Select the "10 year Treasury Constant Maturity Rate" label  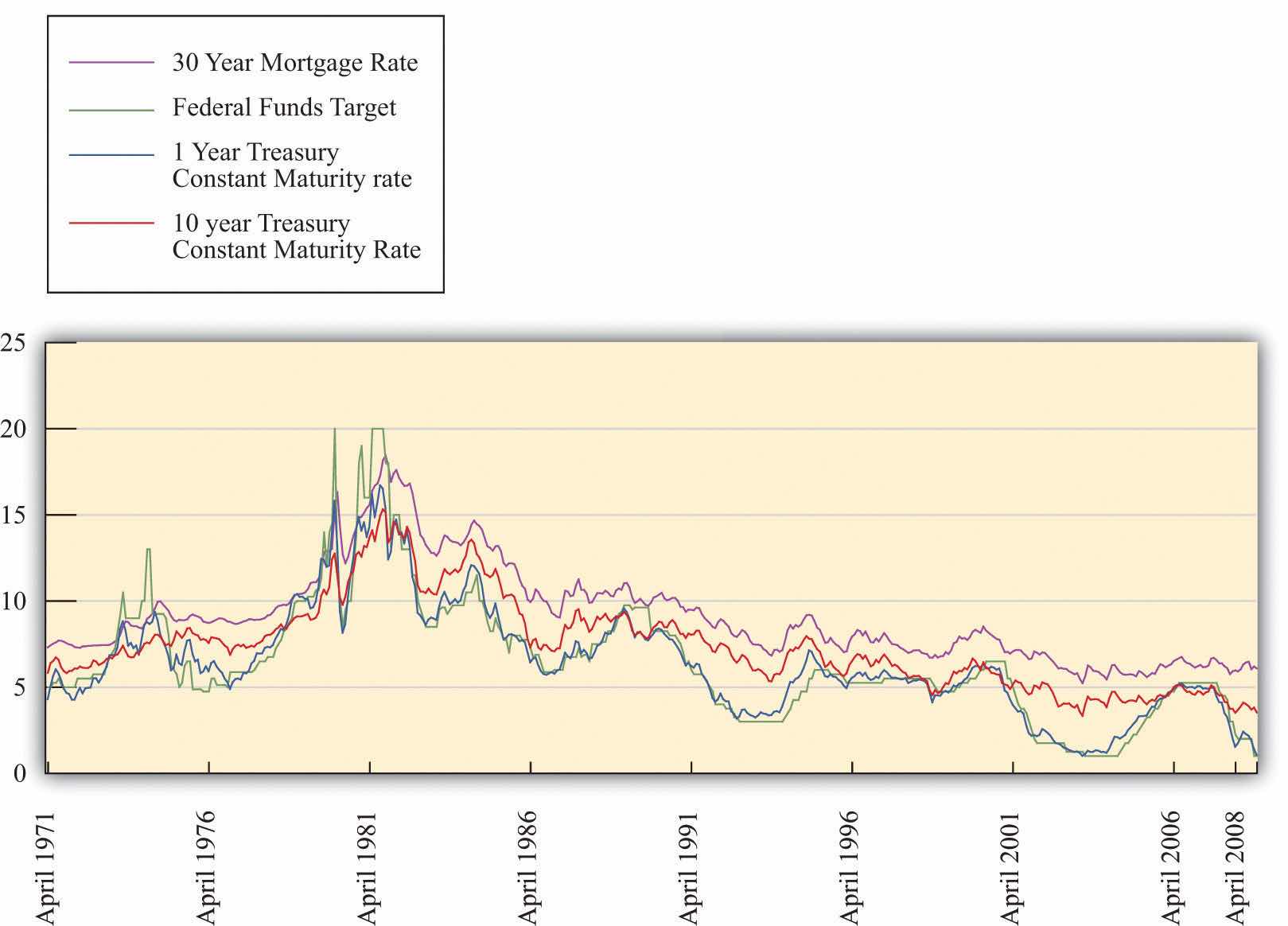(296, 236)
